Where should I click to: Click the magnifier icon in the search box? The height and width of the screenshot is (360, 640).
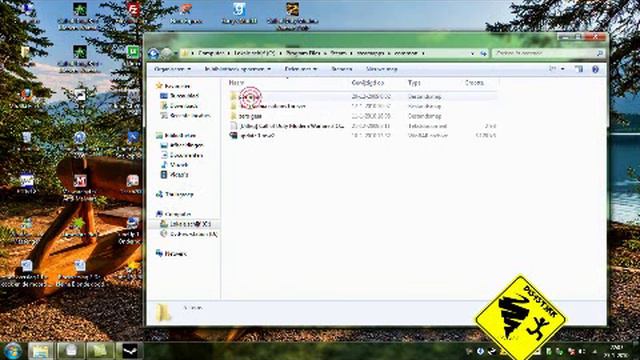(600, 53)
